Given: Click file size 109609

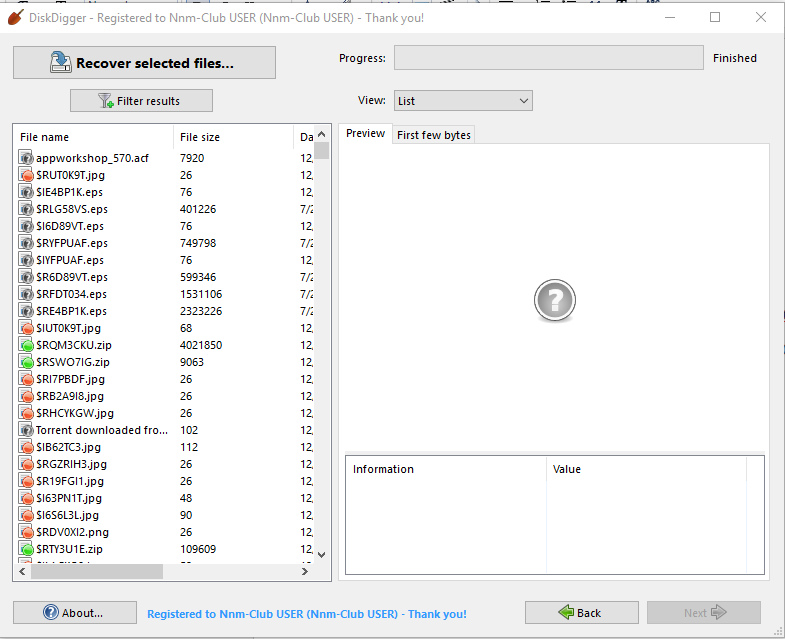Looking at the screenshot, I should coord(198,549).
